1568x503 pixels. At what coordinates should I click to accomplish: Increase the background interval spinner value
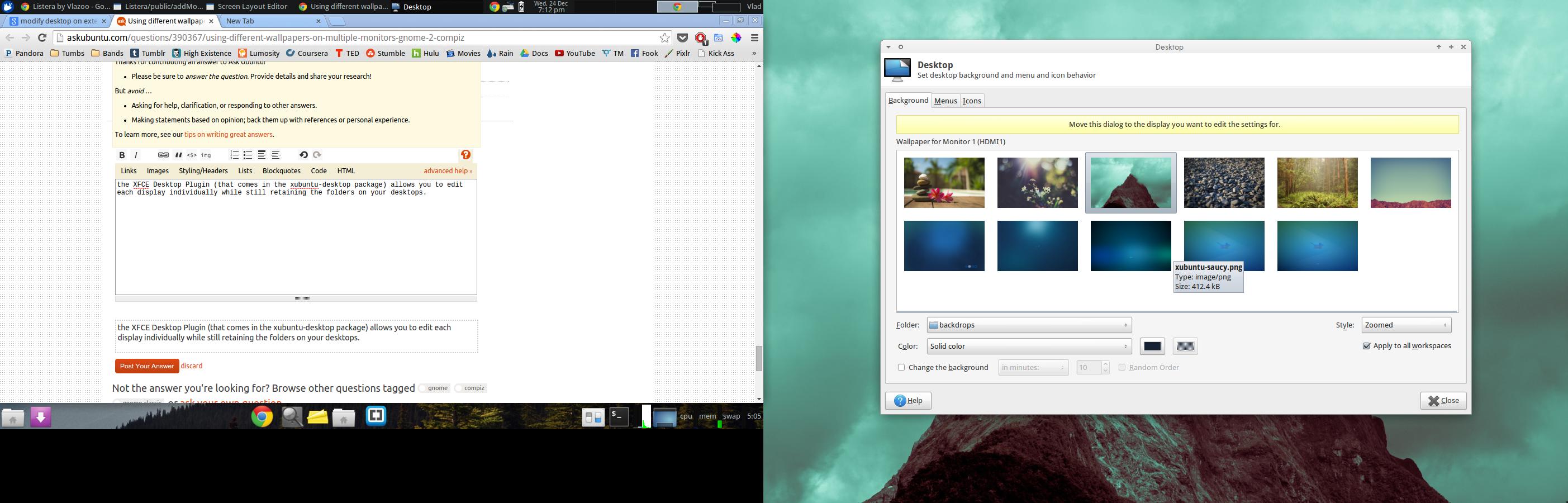1105,364
